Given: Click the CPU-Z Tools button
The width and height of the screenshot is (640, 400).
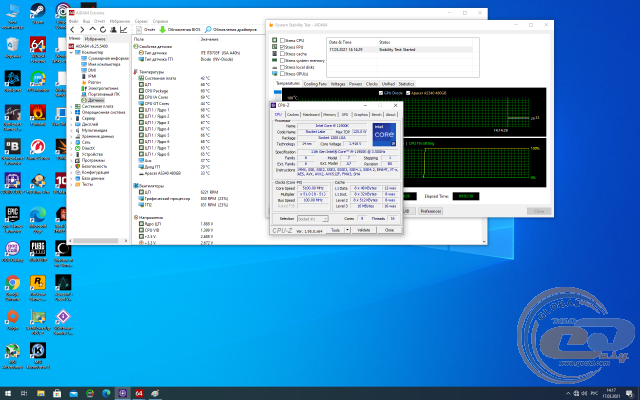Looking at the screenshot, I should click(x=336, y=230).
